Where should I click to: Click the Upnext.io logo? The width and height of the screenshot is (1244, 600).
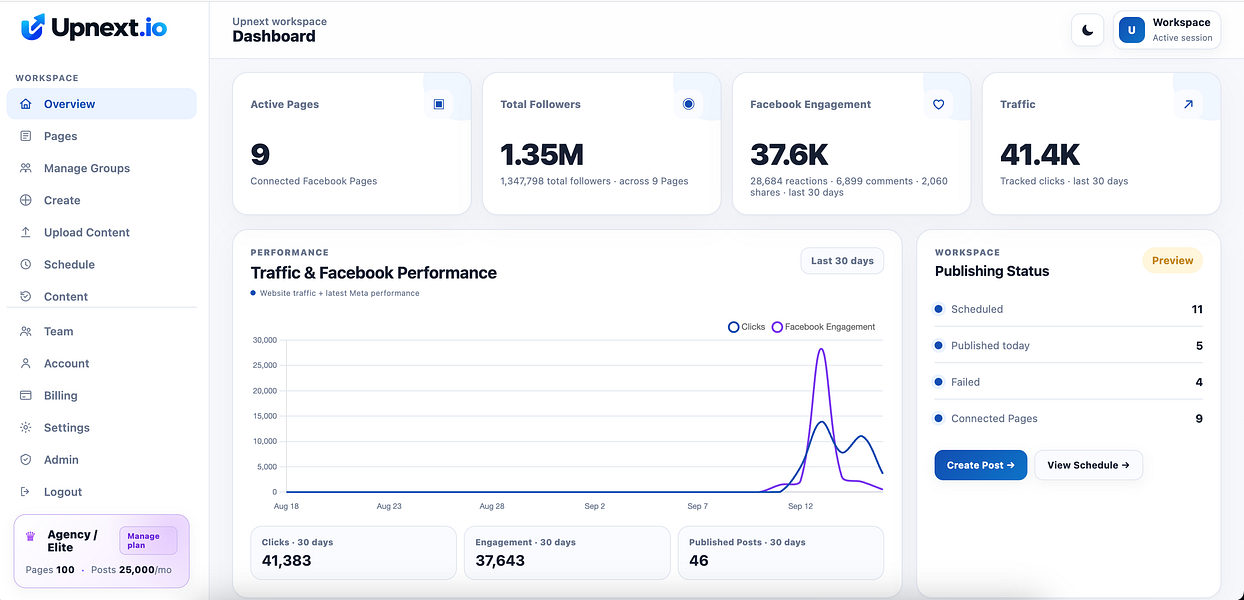point(94,27)
